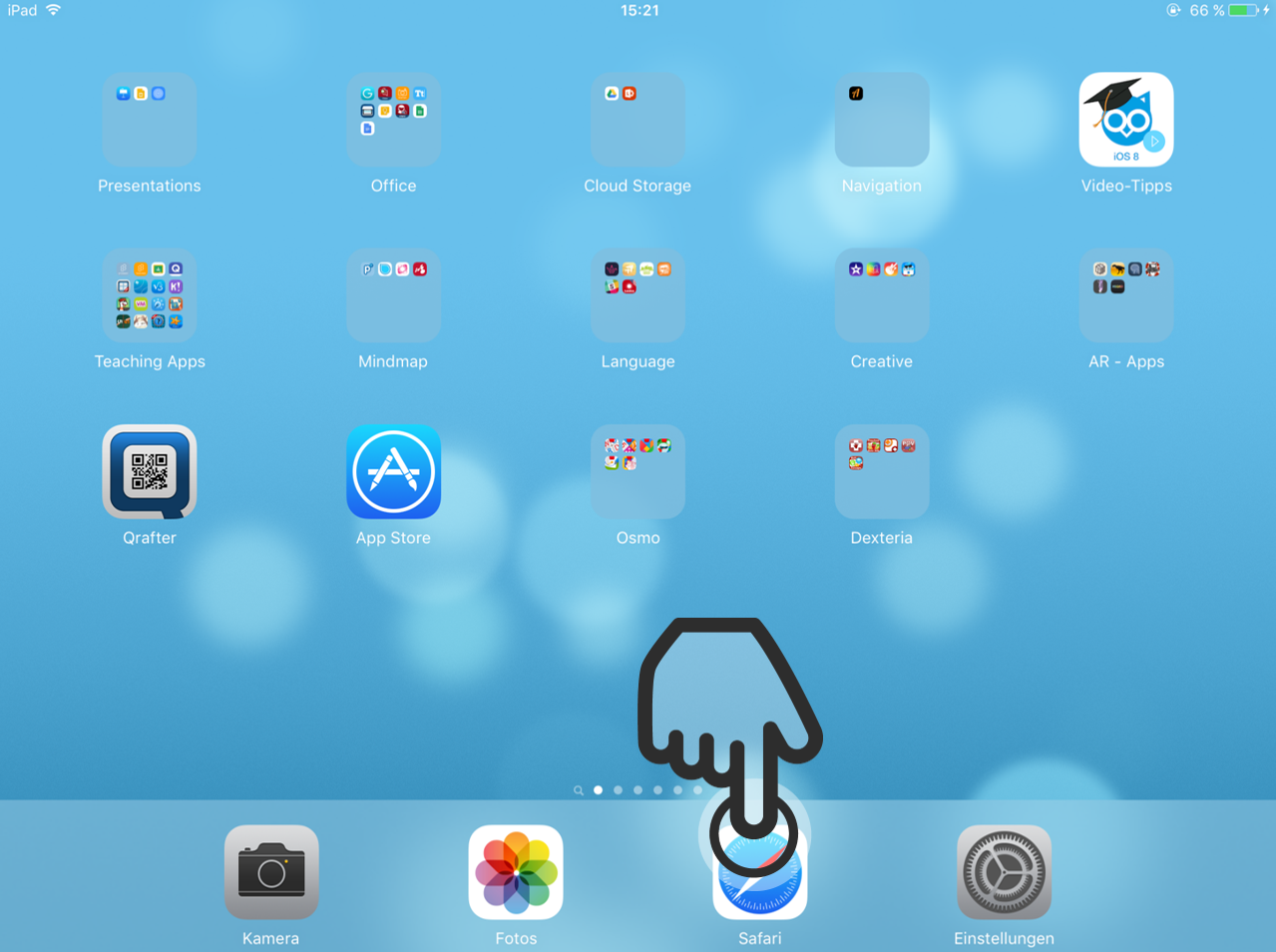Open the Office folder
This screenshot has width=1276, height=952.
393,120
